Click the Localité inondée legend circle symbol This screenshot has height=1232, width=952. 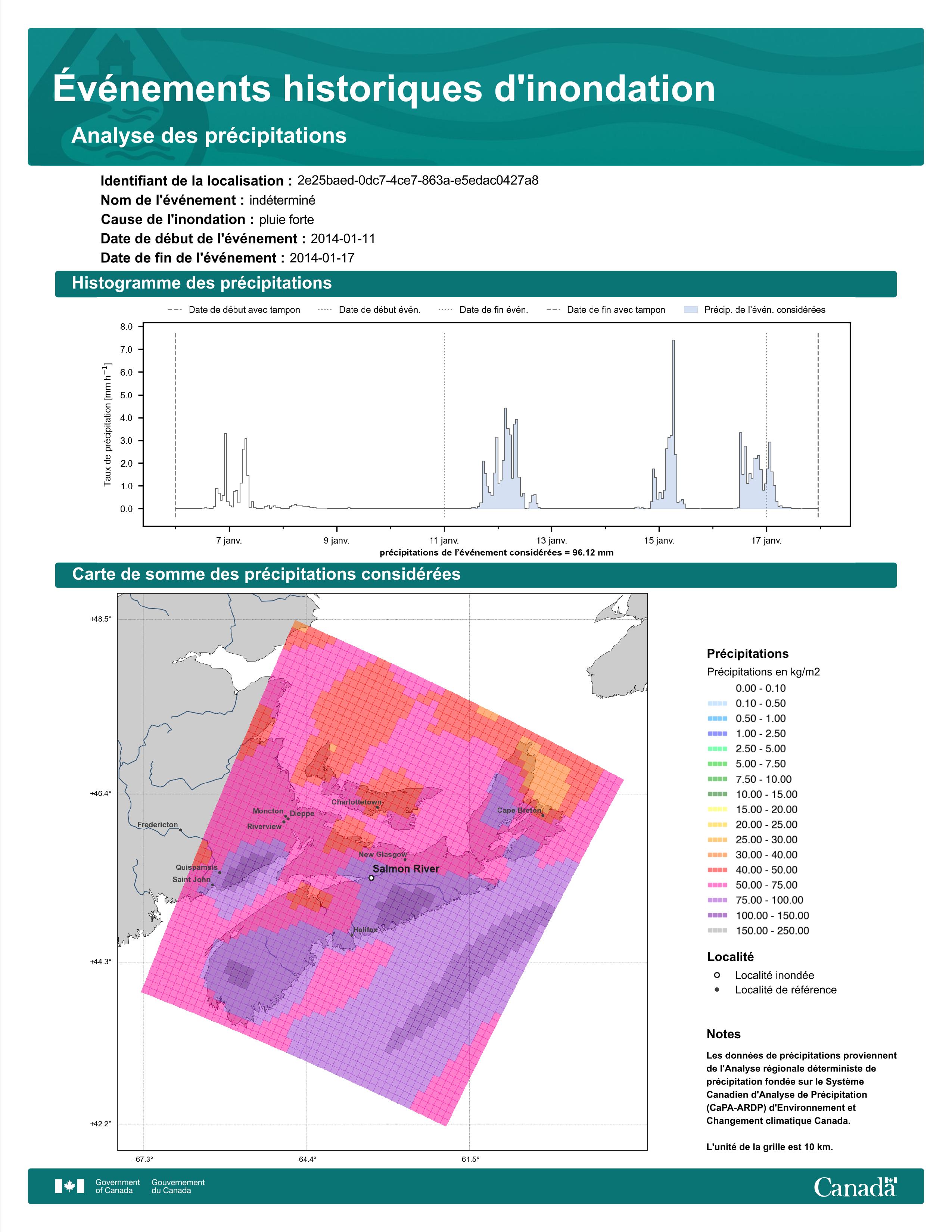click(717, 975)
